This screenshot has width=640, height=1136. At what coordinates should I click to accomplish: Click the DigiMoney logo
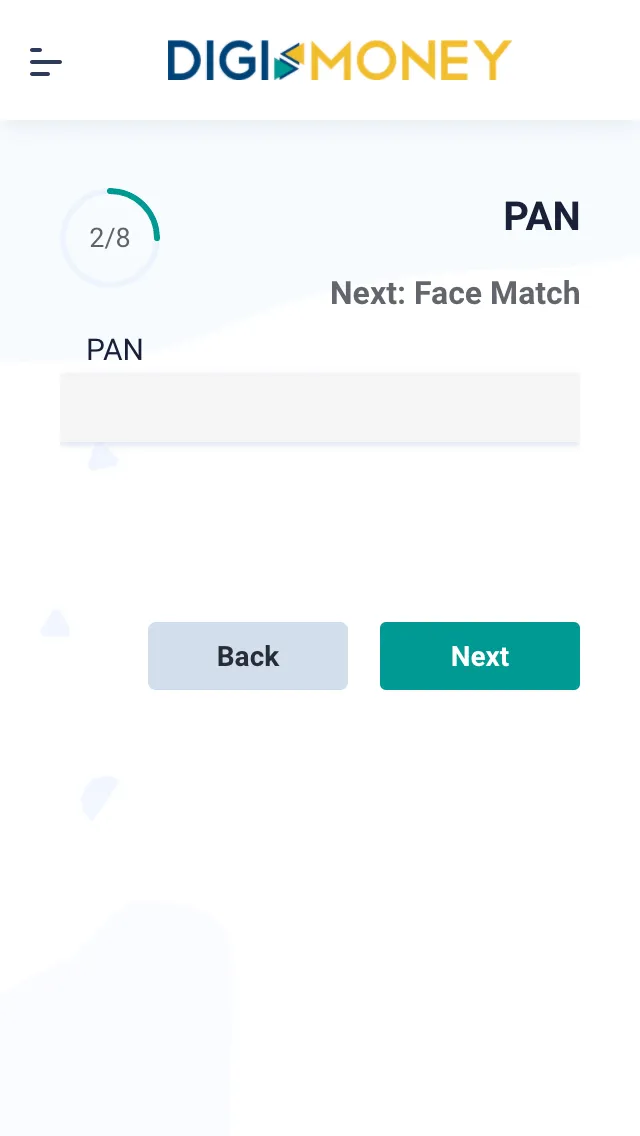[339, 61]
